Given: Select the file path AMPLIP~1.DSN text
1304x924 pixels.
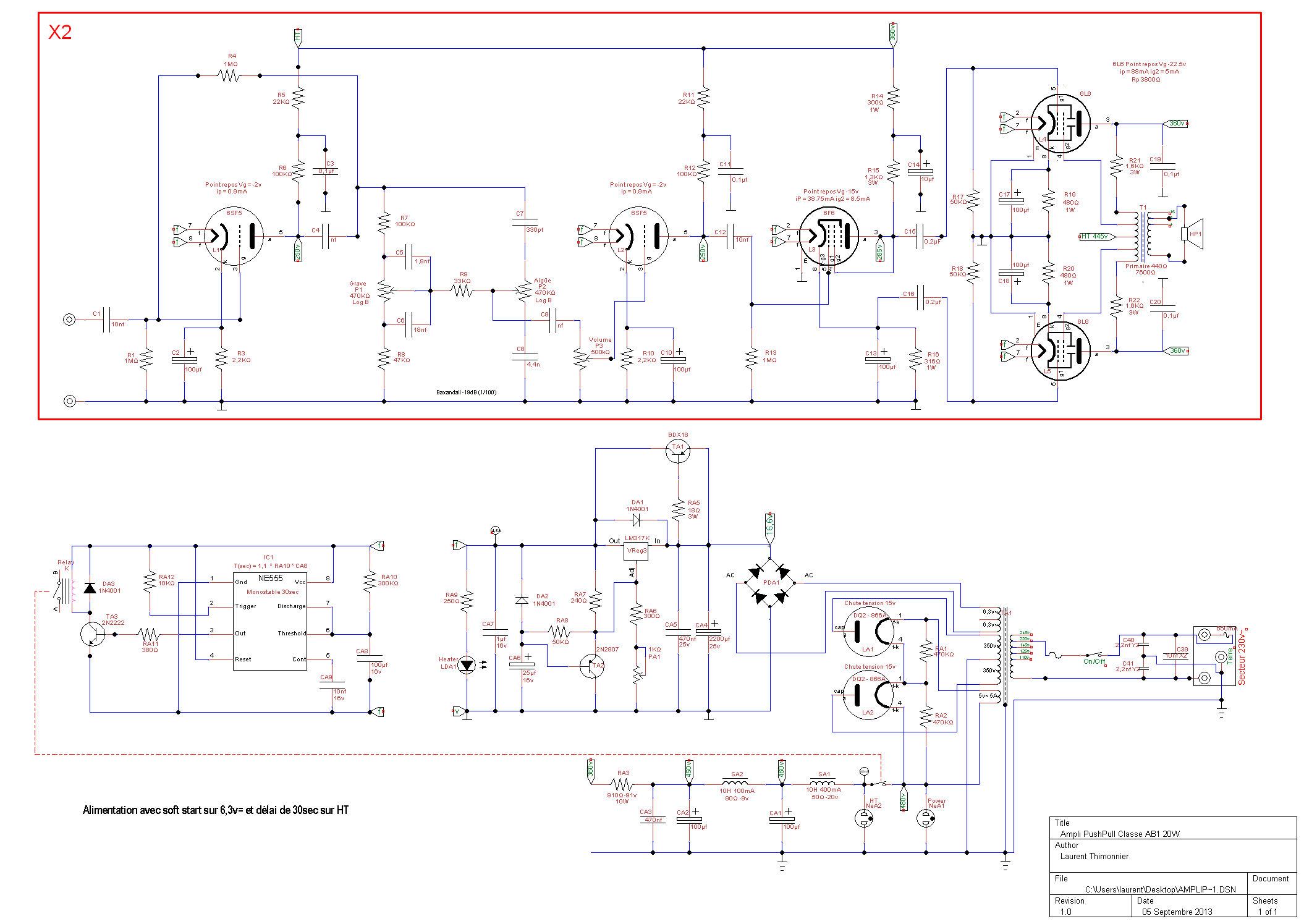Looking at the screenshot, I should pyautogui.click(x=1161, y=889).
